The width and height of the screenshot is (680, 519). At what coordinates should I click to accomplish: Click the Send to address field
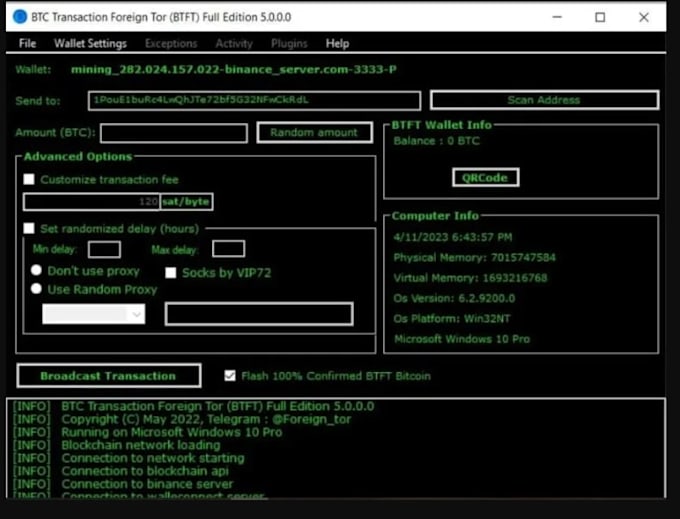point(254,101)
